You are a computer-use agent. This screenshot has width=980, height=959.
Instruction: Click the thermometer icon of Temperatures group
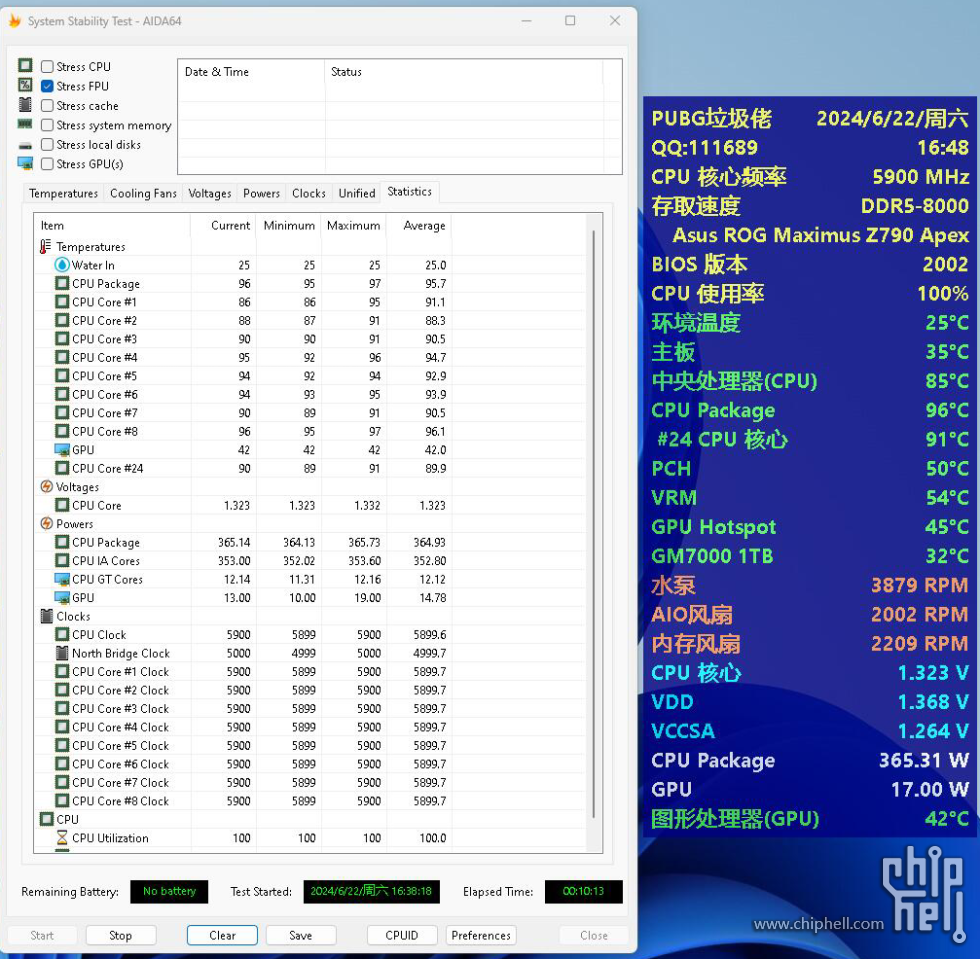[45, 246]
